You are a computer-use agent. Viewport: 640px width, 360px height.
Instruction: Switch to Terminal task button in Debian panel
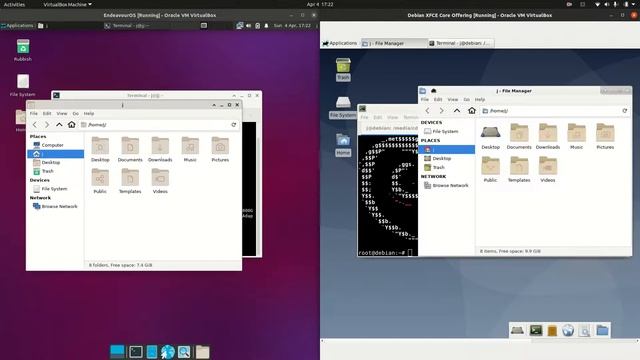point(460,43)
